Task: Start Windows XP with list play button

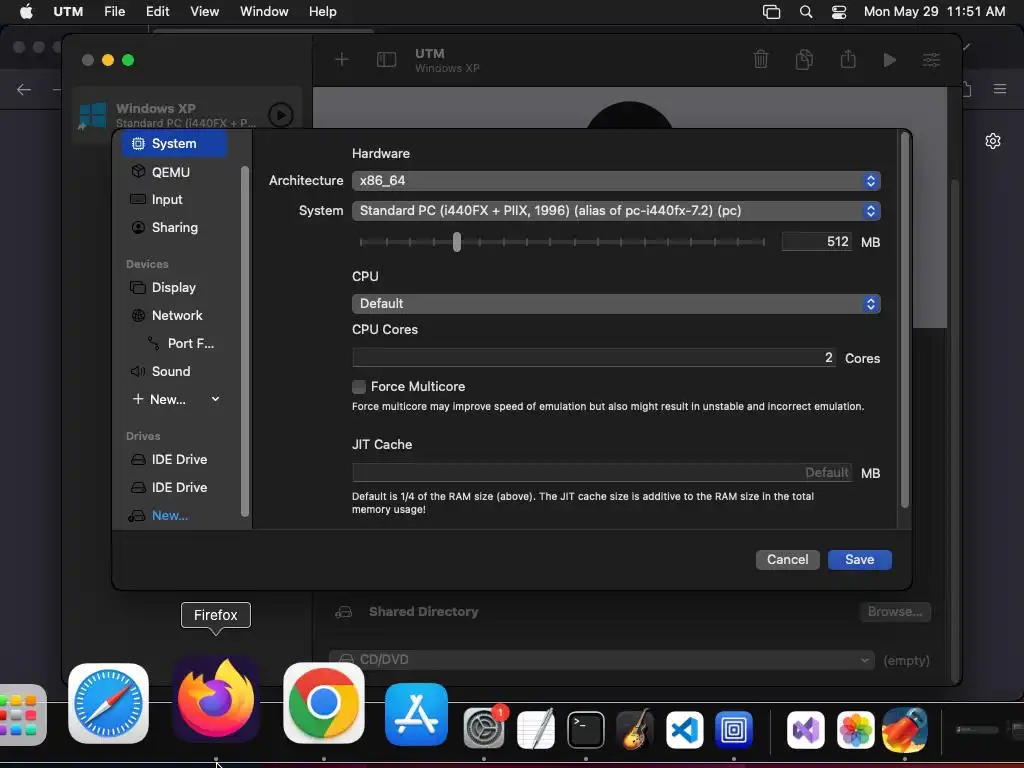Action: click(x=281, y=116)
